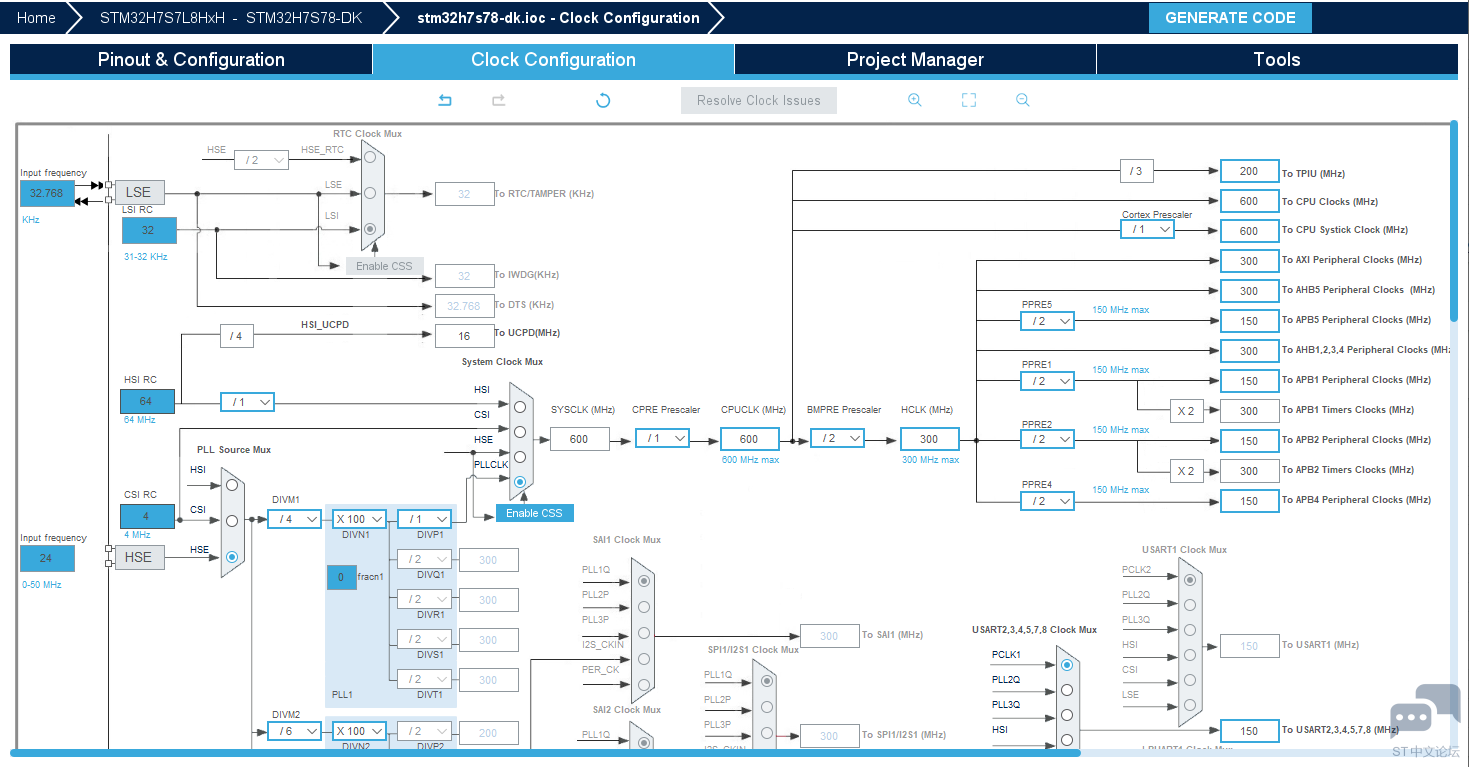
Task: Click the CSI RC value box
Action: [147, 517]
